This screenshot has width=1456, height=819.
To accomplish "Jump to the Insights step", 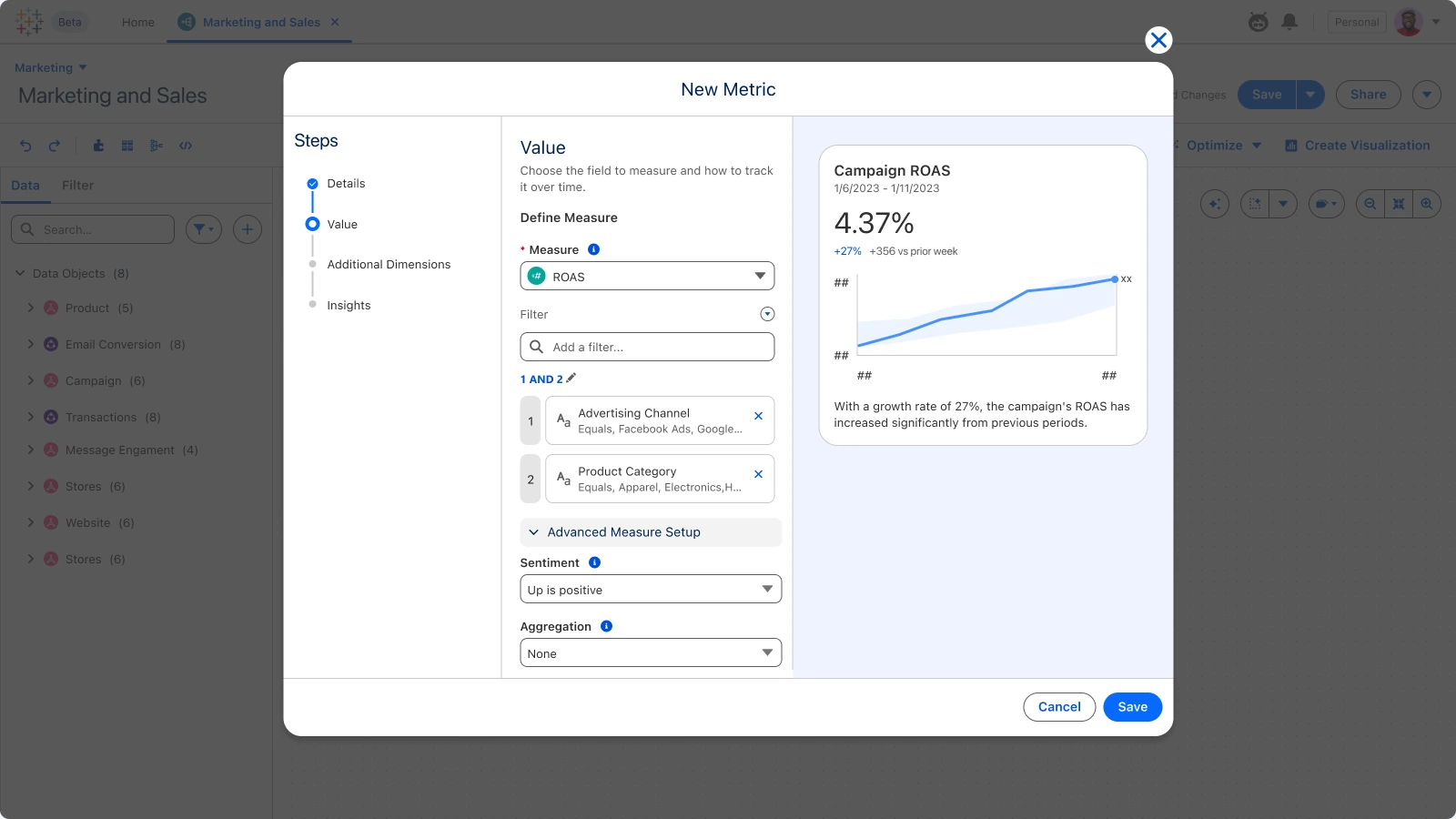I will coord(349,306).
